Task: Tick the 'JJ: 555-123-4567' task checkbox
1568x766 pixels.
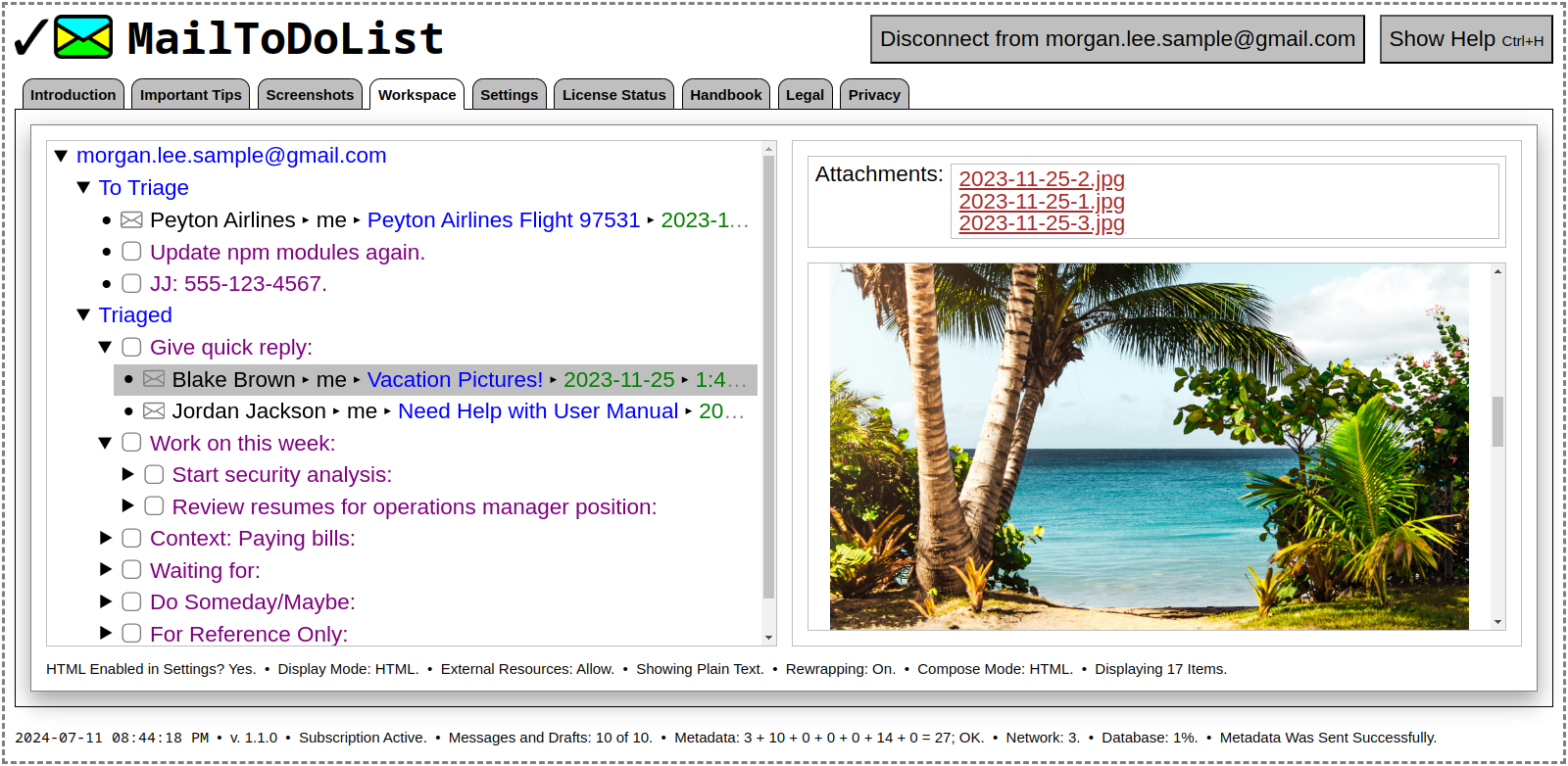Action: 131,284
